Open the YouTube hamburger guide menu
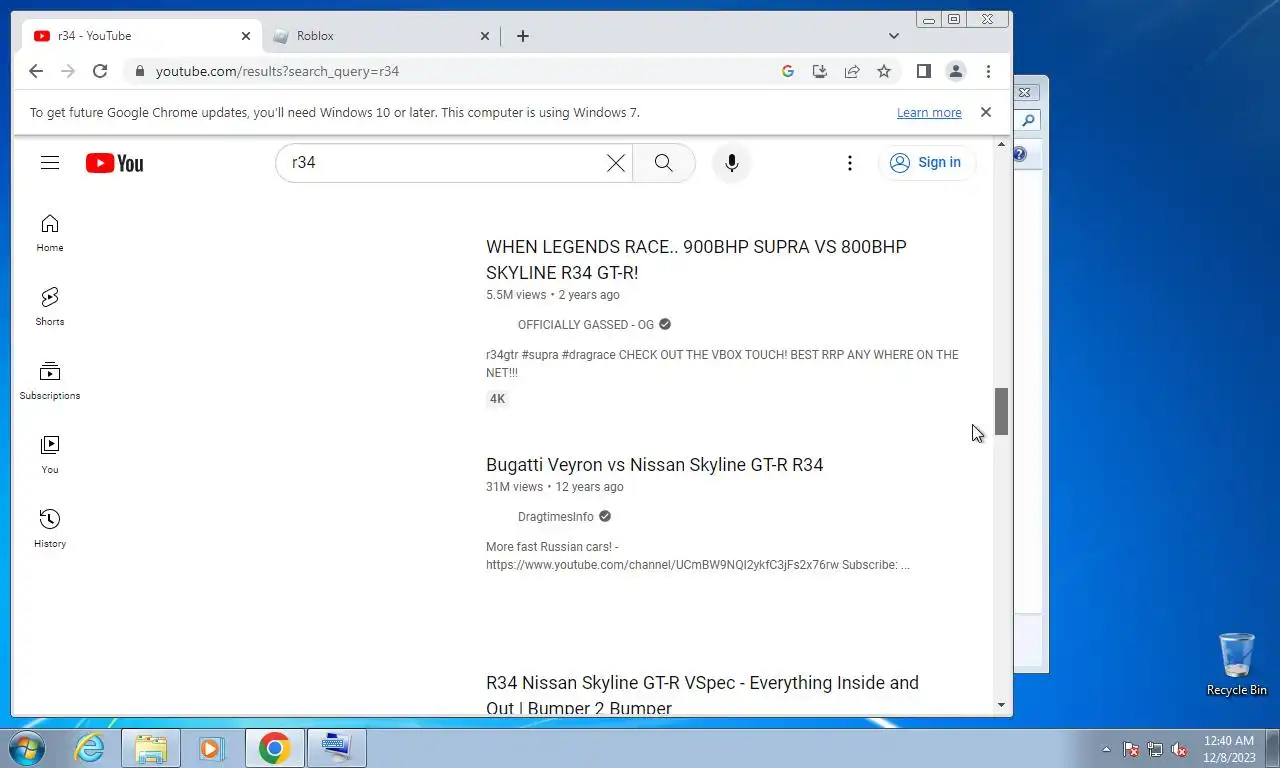 coord(50,163)
